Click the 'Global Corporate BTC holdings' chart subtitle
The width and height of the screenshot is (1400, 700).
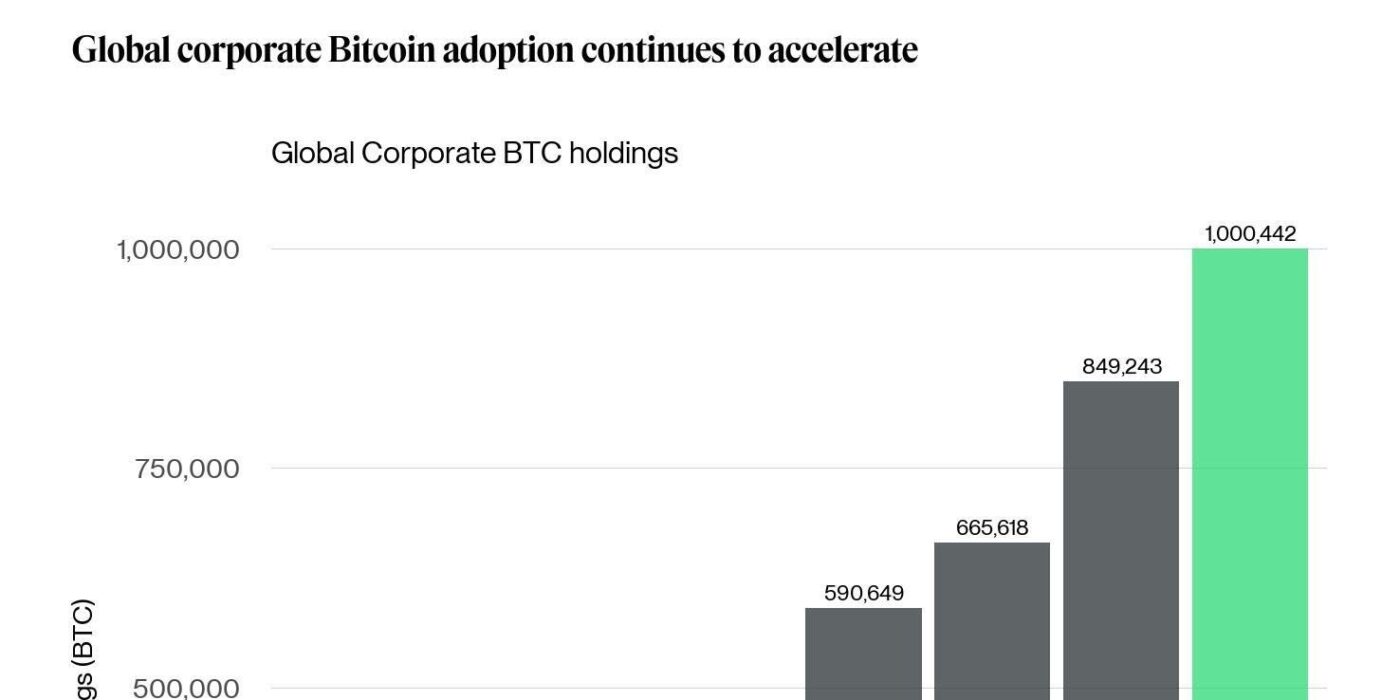[x=474, y=154]
